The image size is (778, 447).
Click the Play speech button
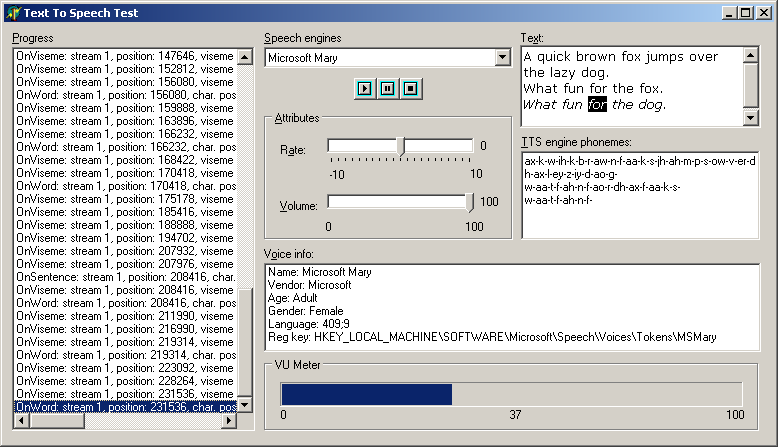click(364, 89)
